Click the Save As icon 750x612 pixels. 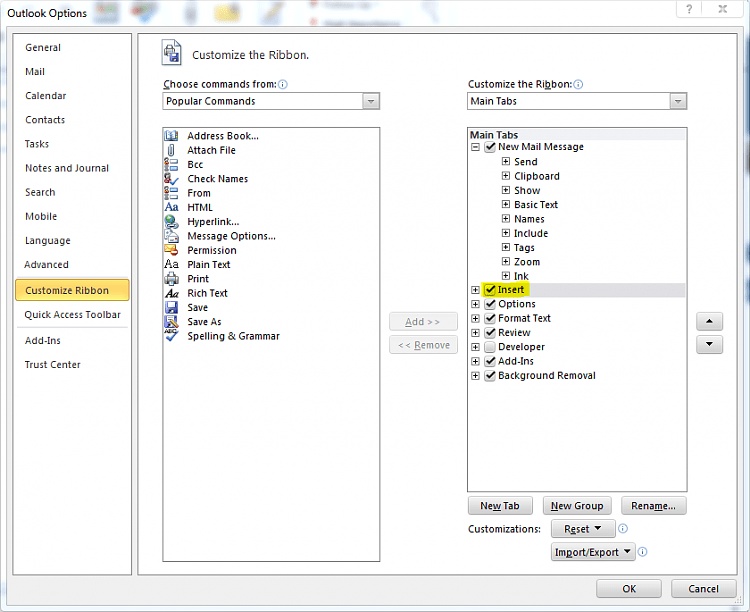click(171, 322)
